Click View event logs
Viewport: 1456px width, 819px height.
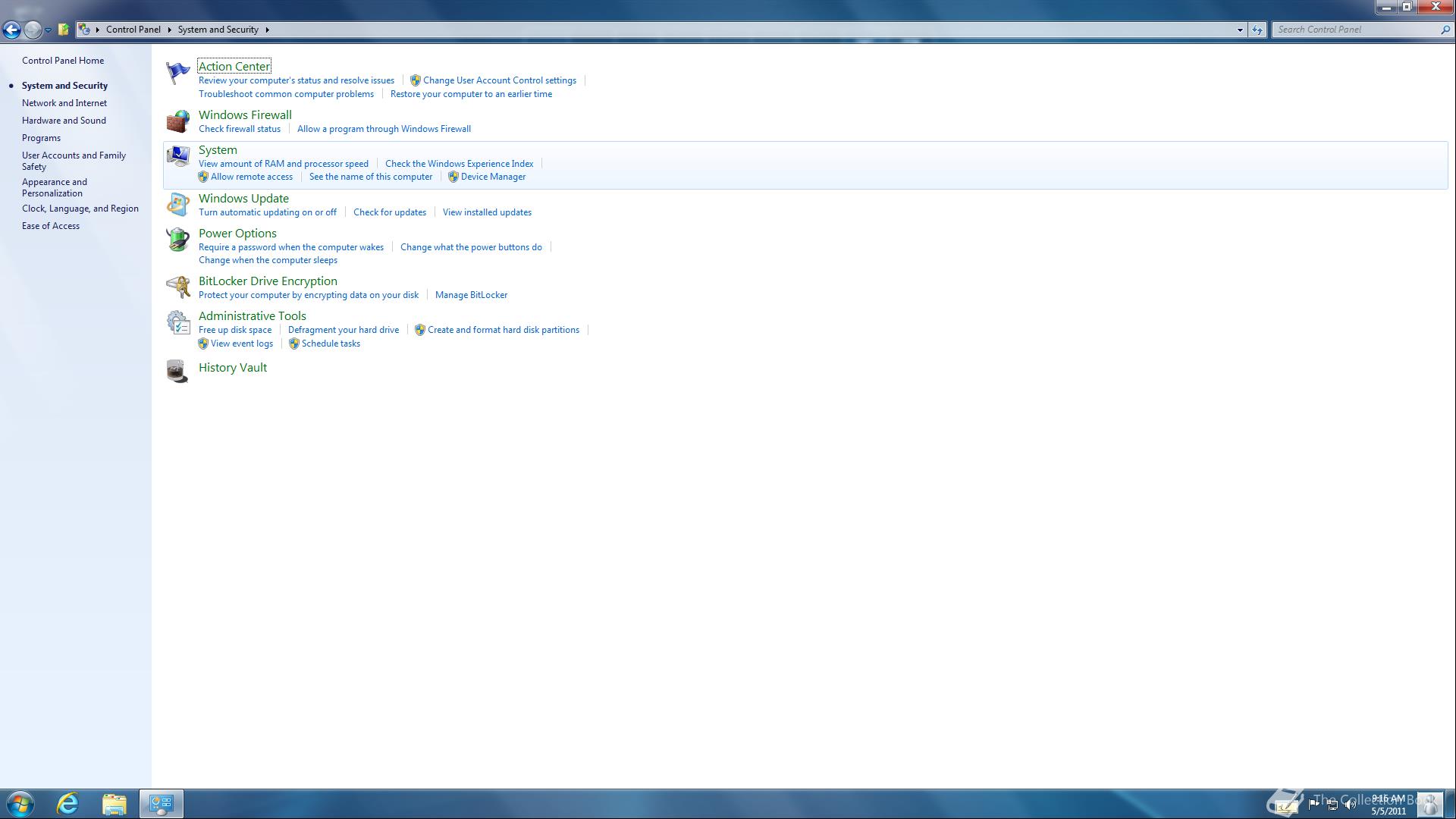point(242,344)
